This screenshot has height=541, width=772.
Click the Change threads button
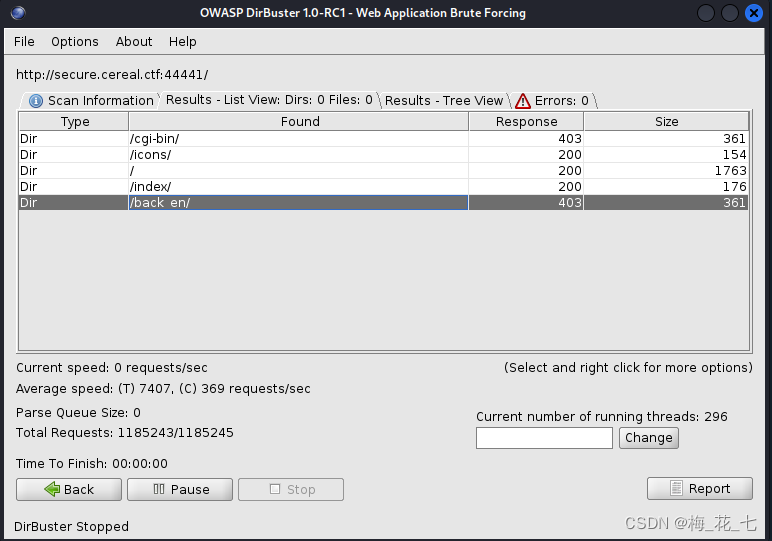coord(649,438)
